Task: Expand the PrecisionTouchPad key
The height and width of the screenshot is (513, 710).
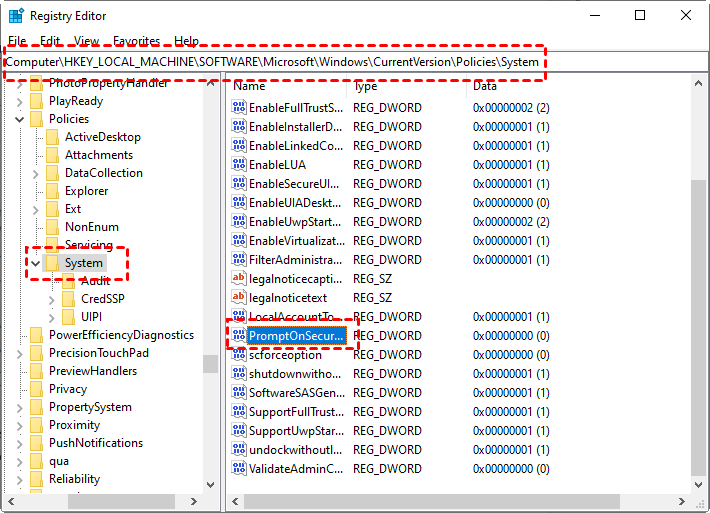Action: pyautogui.click(x=19, y=354)
